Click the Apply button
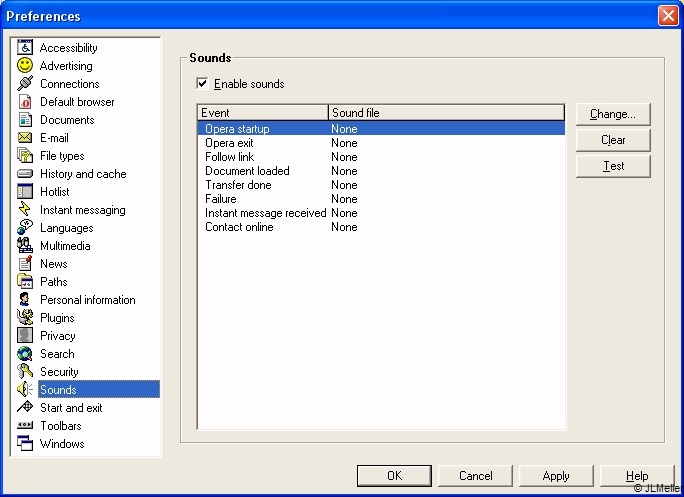684x497 pixels. (556, 476)
